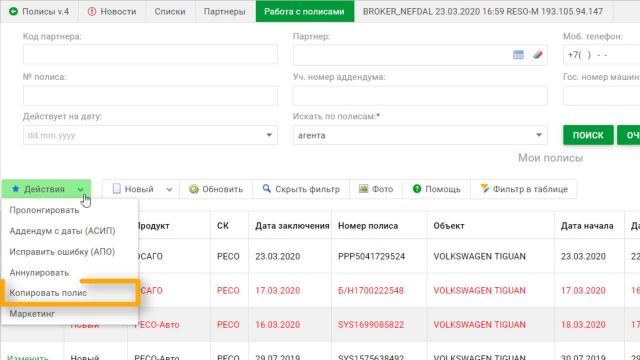The image size is (640, 360).
Task: Open the arrow next to the Новый button
Action: coord(169,189)
